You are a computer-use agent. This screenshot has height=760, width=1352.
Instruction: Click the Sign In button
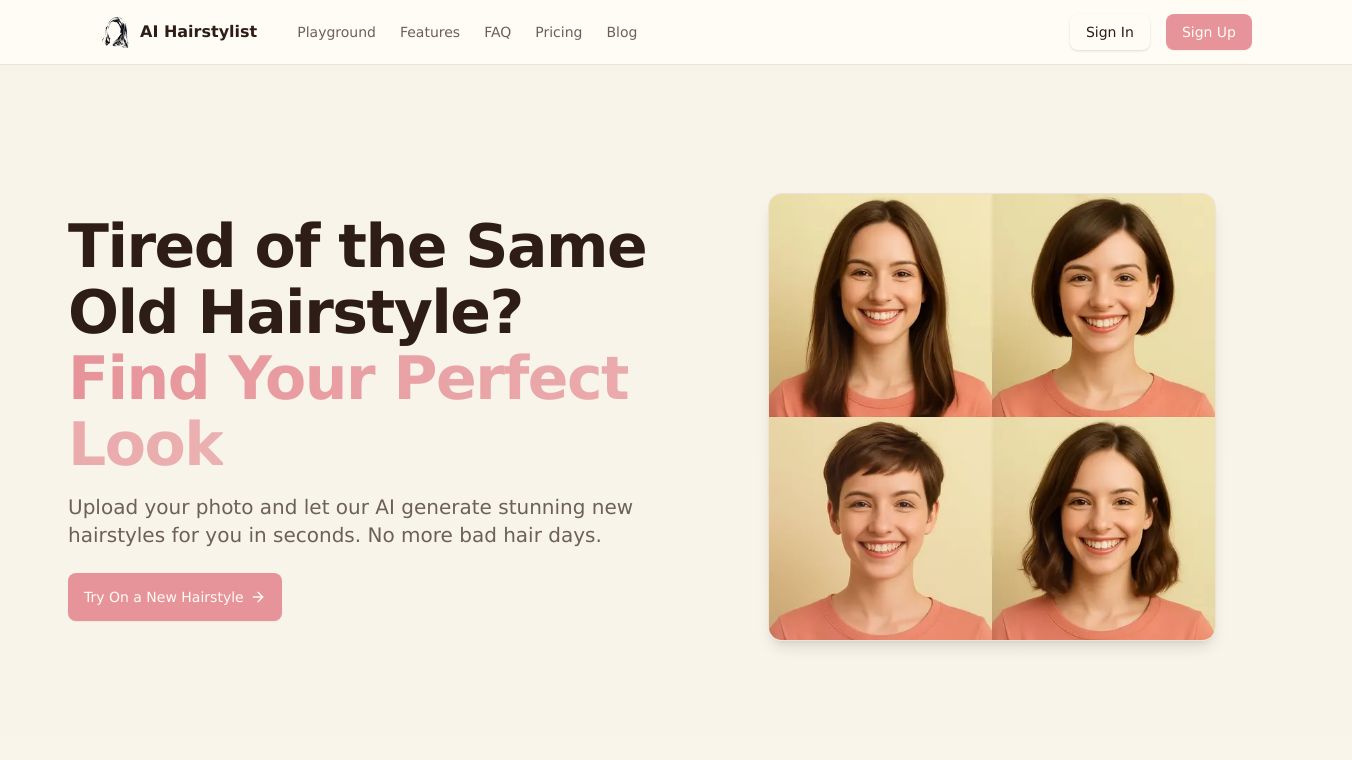(1110, 32)
